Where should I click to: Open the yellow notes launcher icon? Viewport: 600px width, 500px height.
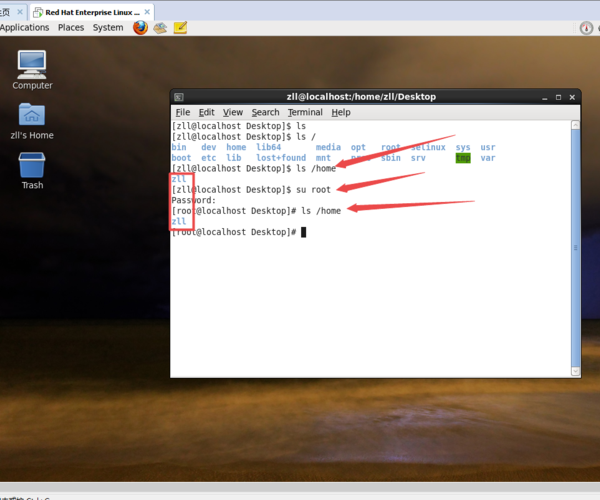(180, 27)
